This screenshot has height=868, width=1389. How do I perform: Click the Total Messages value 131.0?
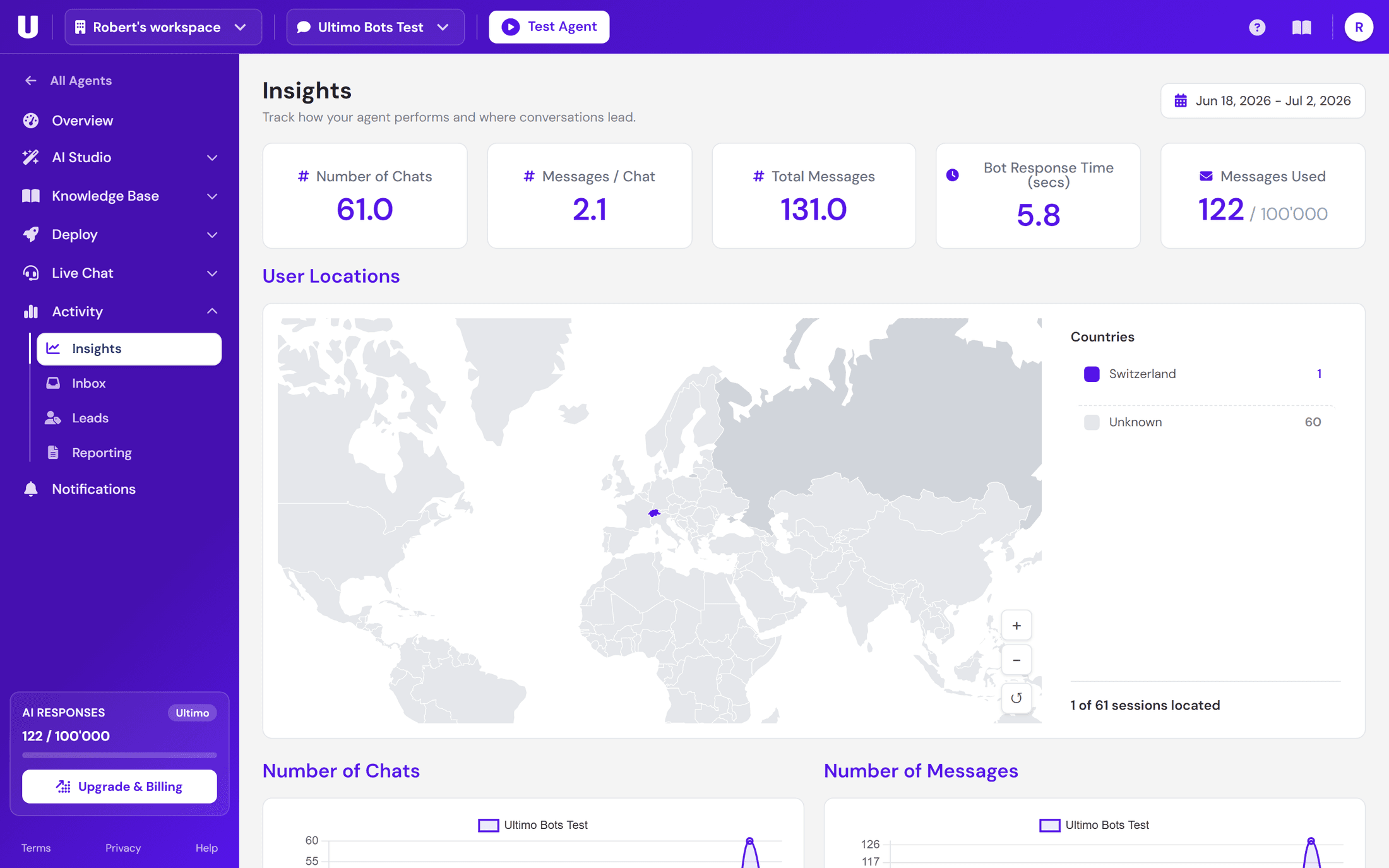[x=813, y=210]
